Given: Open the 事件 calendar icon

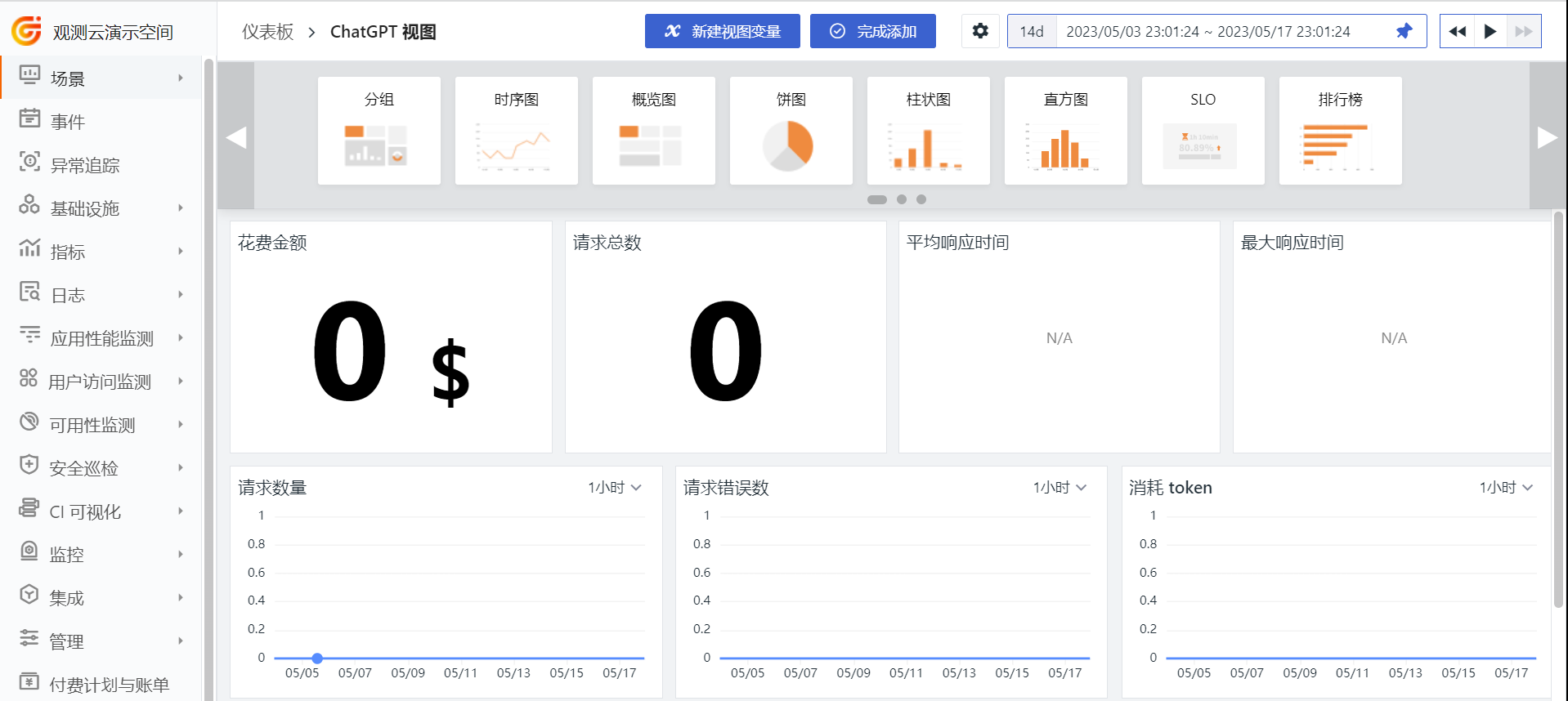Looking at the screenshot, I should 29,119.
